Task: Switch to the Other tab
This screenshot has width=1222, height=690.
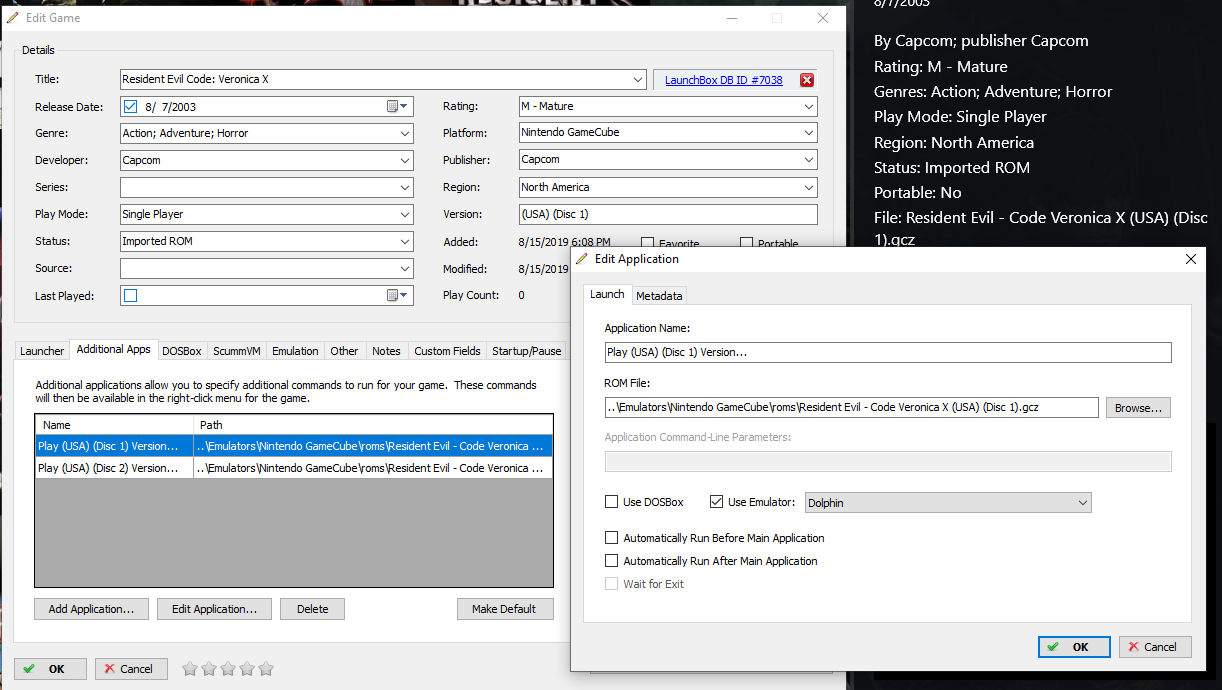Action: tap(344, 351)
